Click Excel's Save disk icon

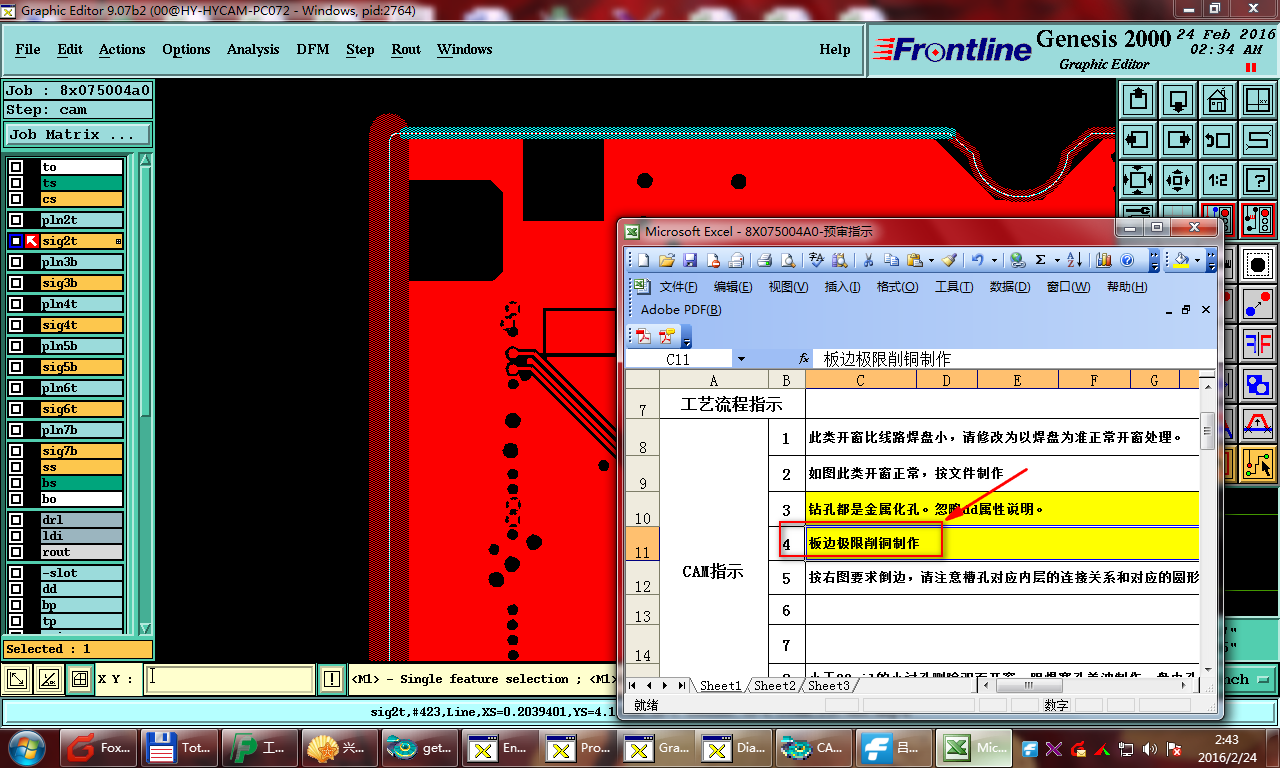690,260
